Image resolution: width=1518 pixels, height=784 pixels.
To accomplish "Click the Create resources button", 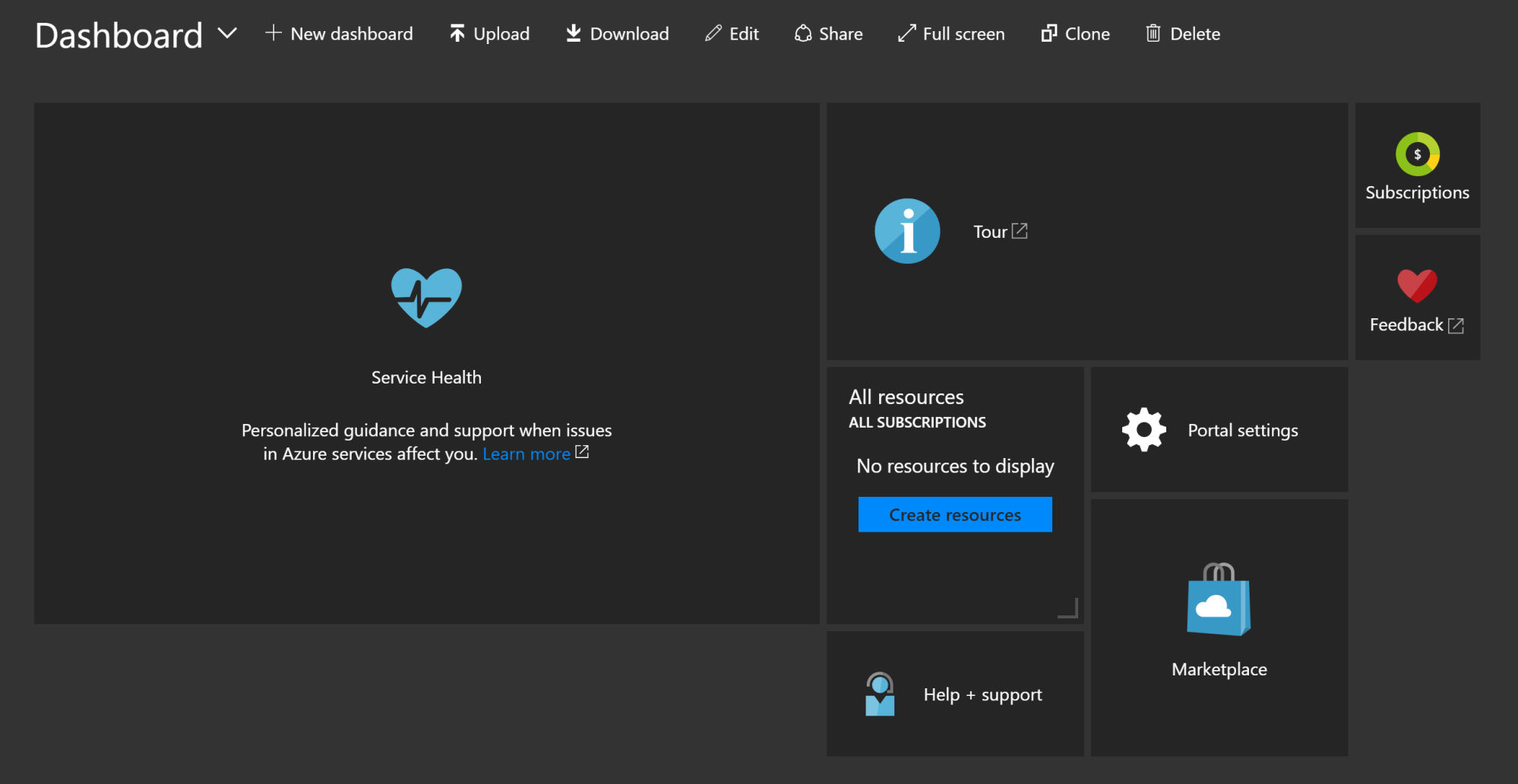I will [955, 514].
